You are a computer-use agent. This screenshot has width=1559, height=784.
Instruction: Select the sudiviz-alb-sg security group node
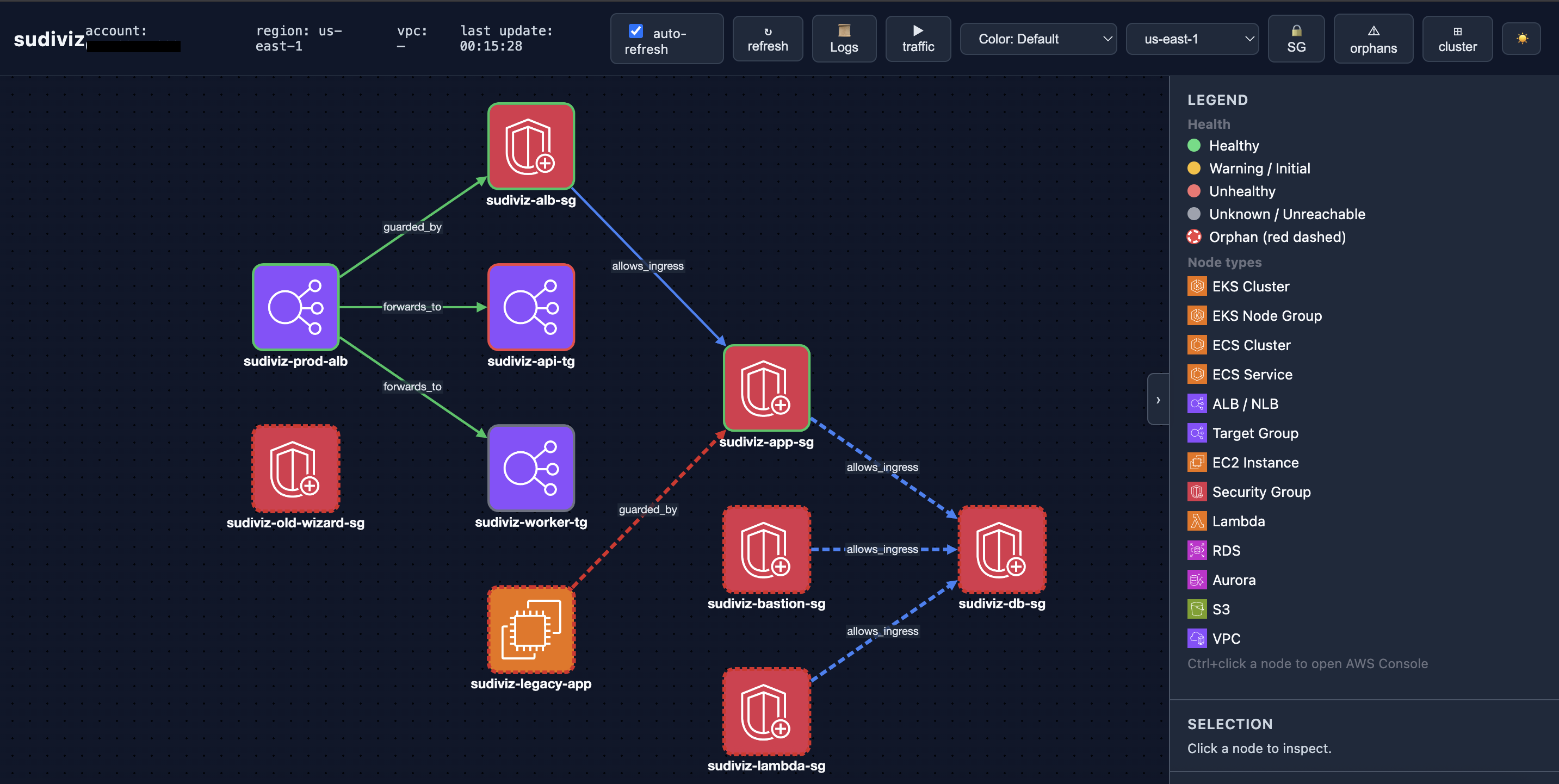coord(531,146)
